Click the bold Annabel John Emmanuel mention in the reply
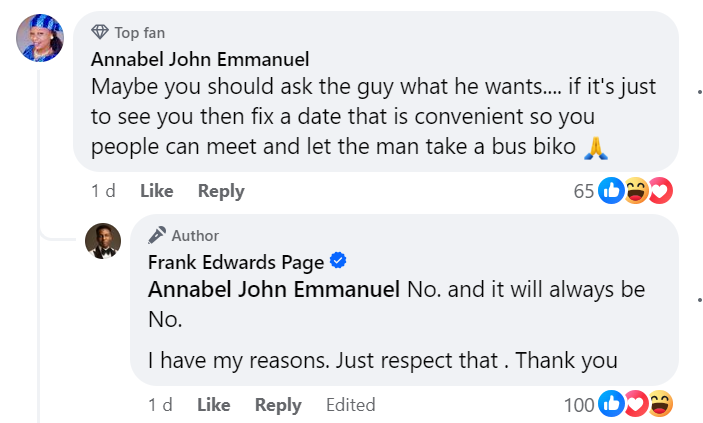This screenshot has height=423, width=703. pyautogui.click(x=274, y=290)
